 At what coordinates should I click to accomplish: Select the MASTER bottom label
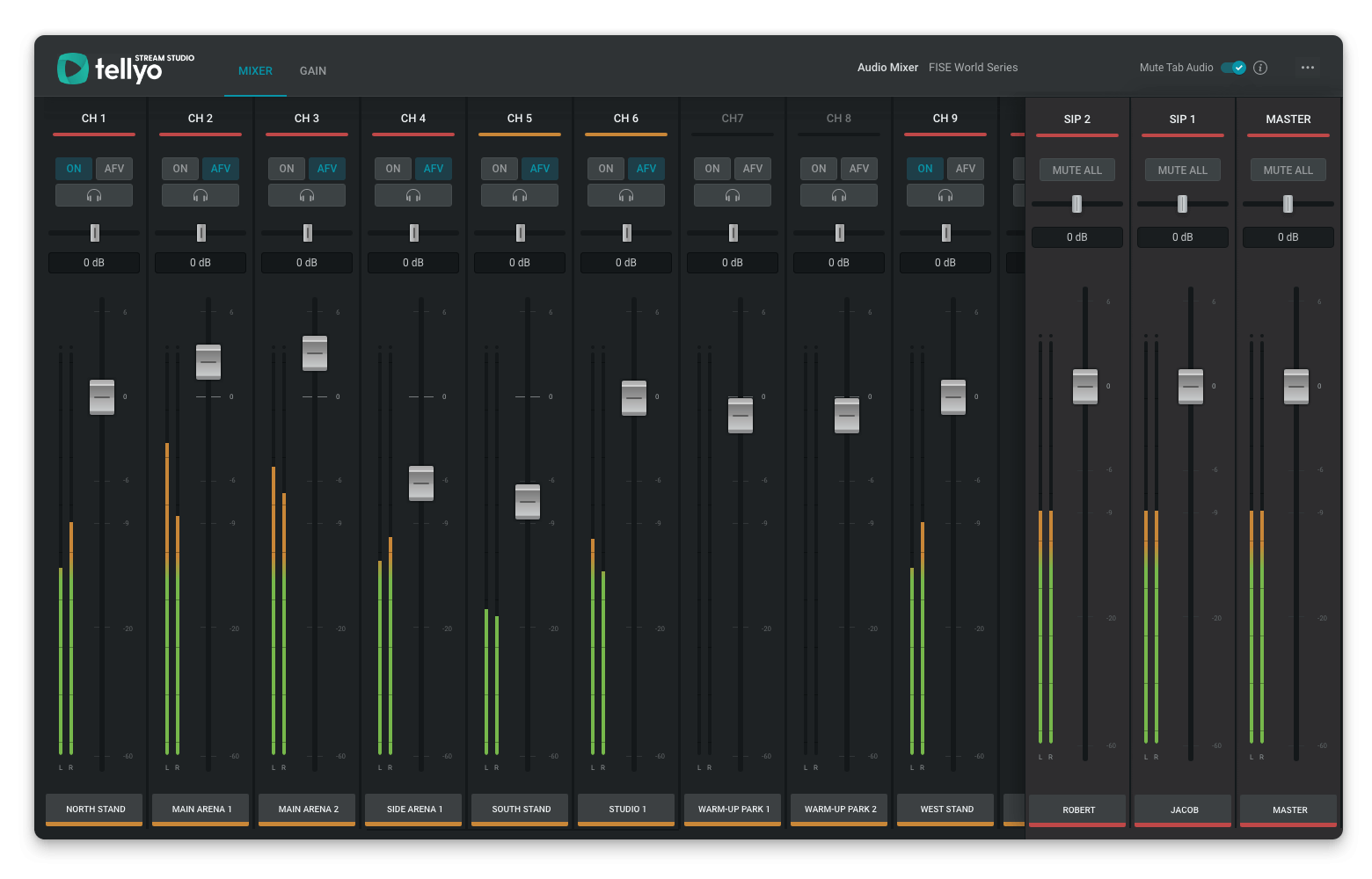coord(1289,810)
